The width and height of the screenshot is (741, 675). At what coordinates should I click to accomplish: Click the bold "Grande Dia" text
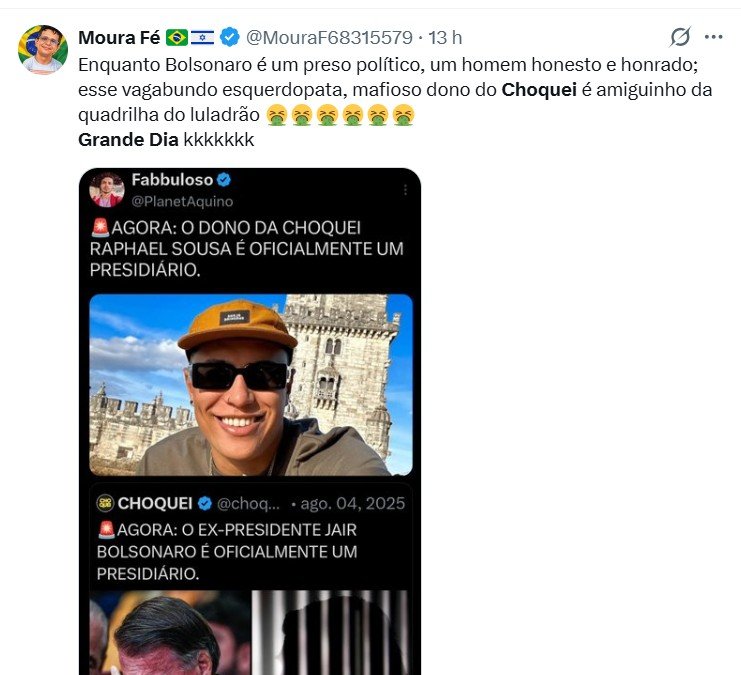[128, 140]
